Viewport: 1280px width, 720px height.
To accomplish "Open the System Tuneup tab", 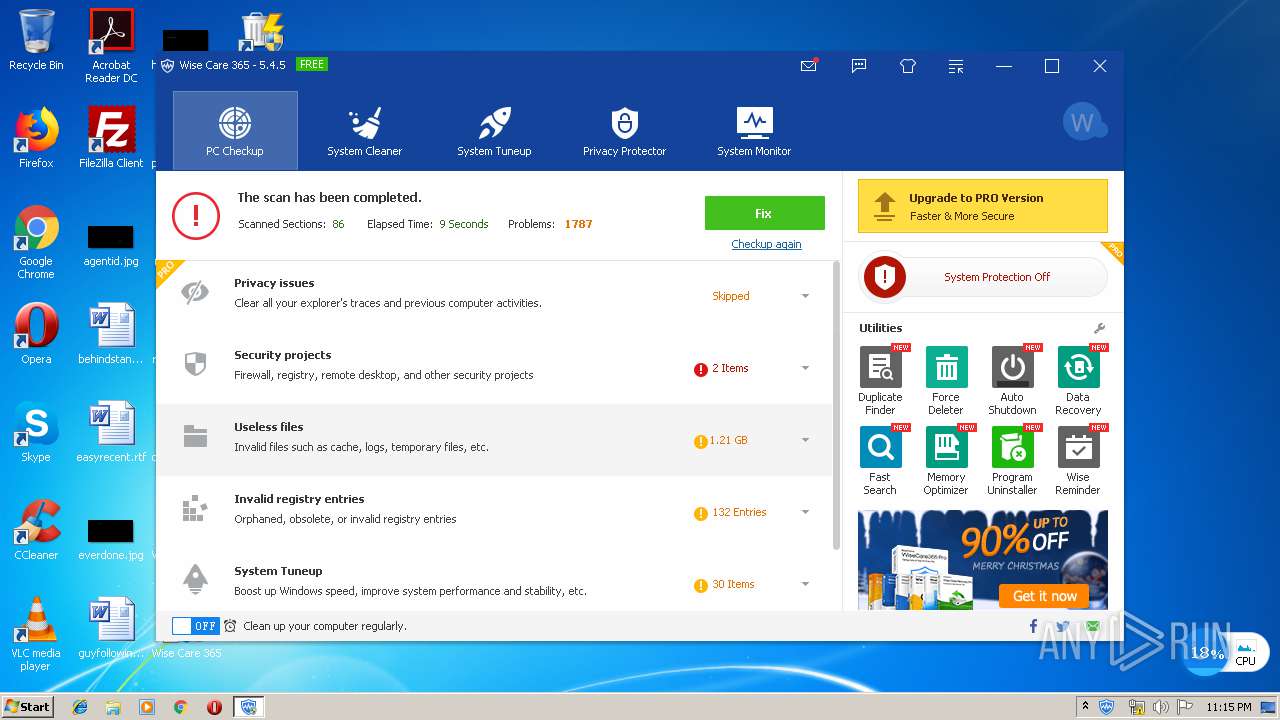I will (494, 130).
